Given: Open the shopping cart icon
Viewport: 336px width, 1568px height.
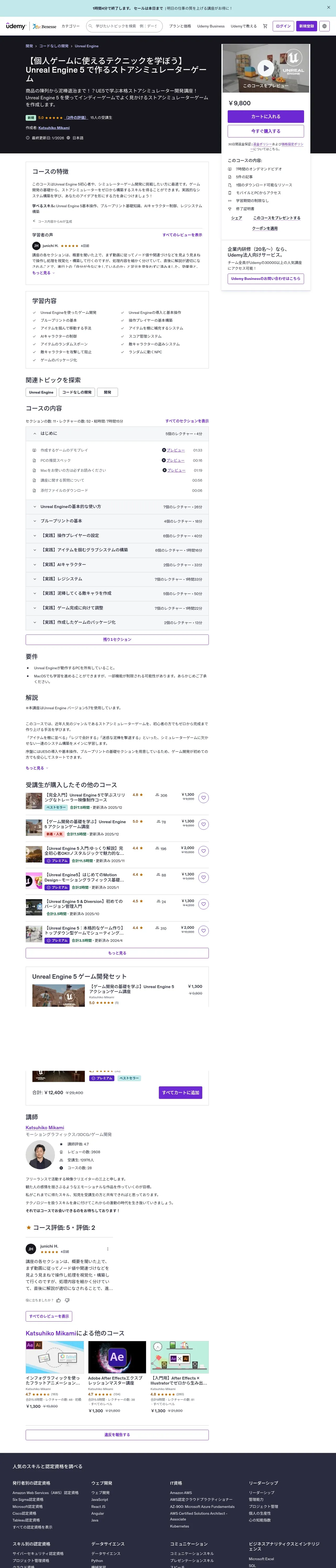Looking at the screenshot, I should [265, 26].
